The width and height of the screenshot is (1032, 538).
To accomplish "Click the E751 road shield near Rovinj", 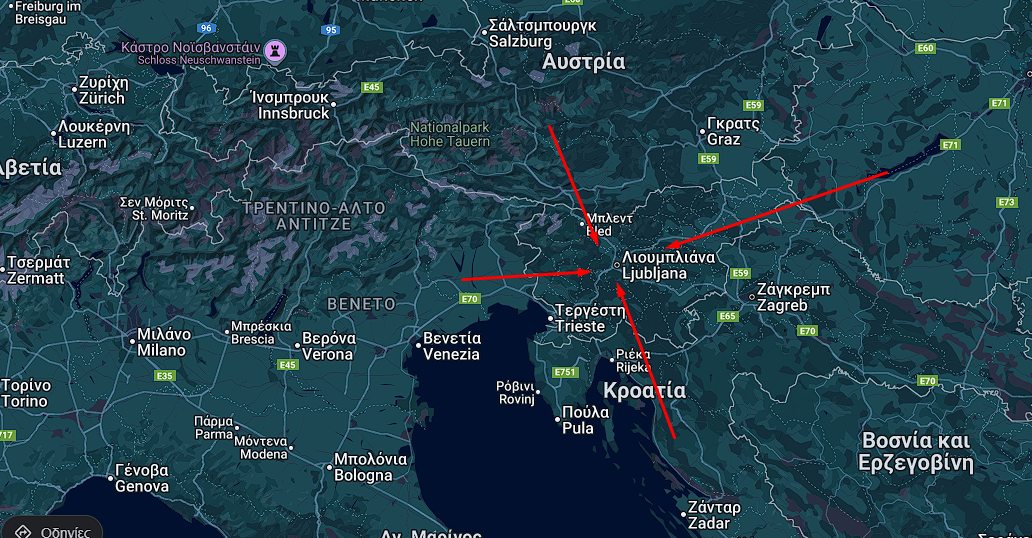I will (x=565, y=372).
